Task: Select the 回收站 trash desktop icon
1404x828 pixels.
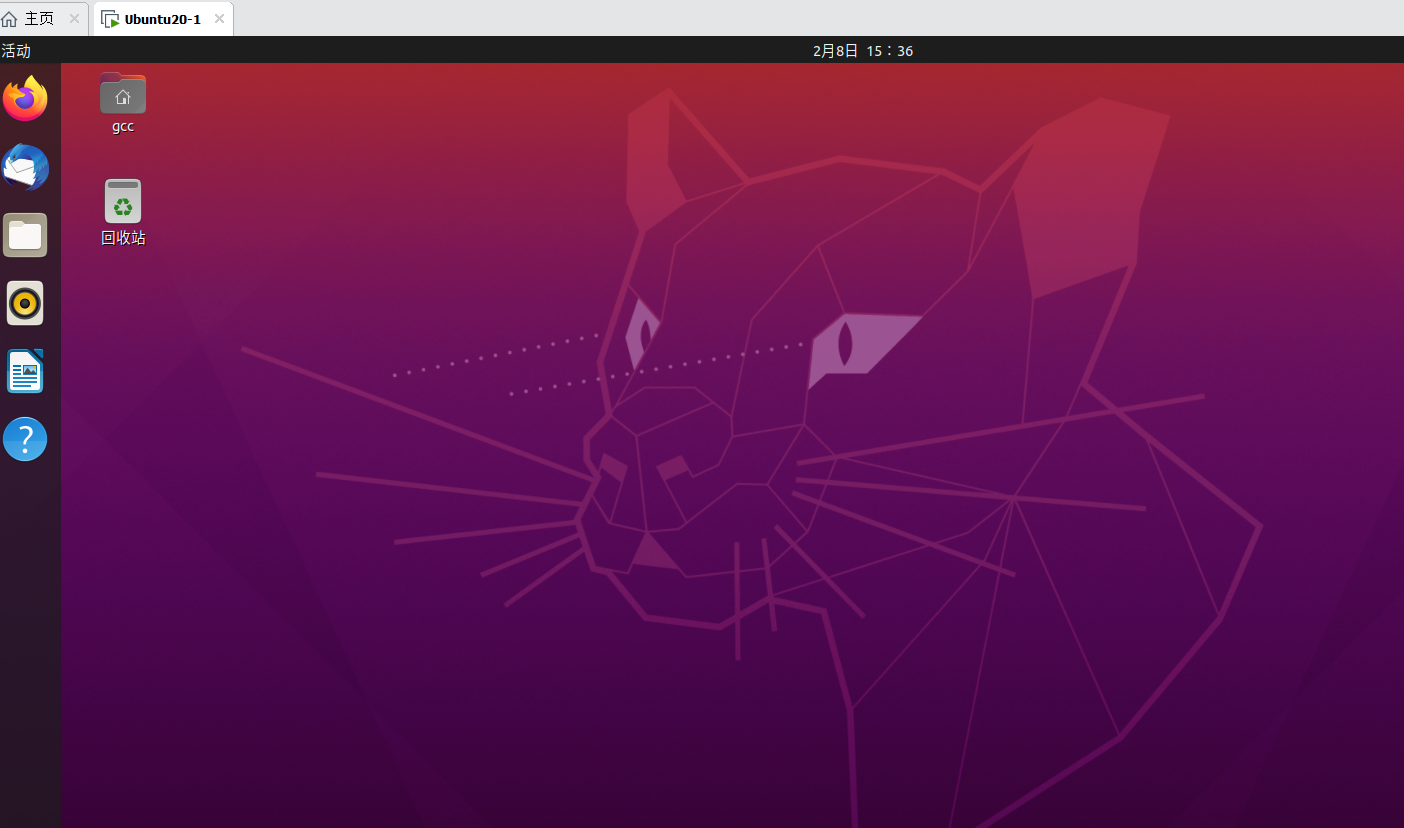Action: (x=123, y=201)
